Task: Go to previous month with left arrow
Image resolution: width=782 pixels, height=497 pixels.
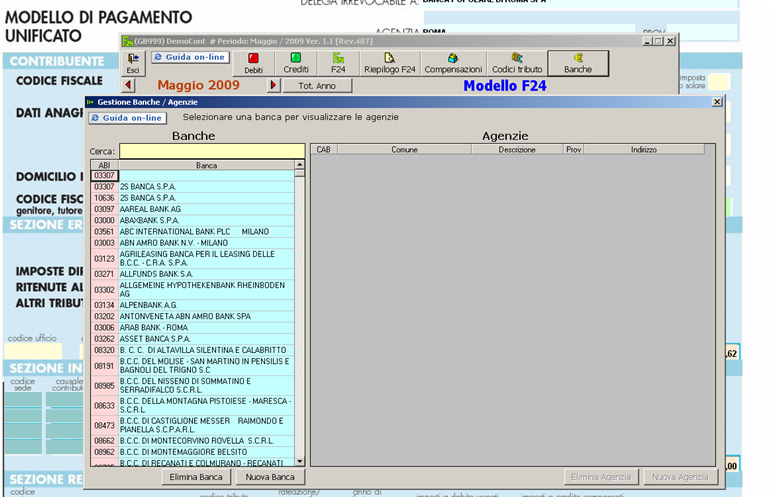Action: [x=129, y=86]
